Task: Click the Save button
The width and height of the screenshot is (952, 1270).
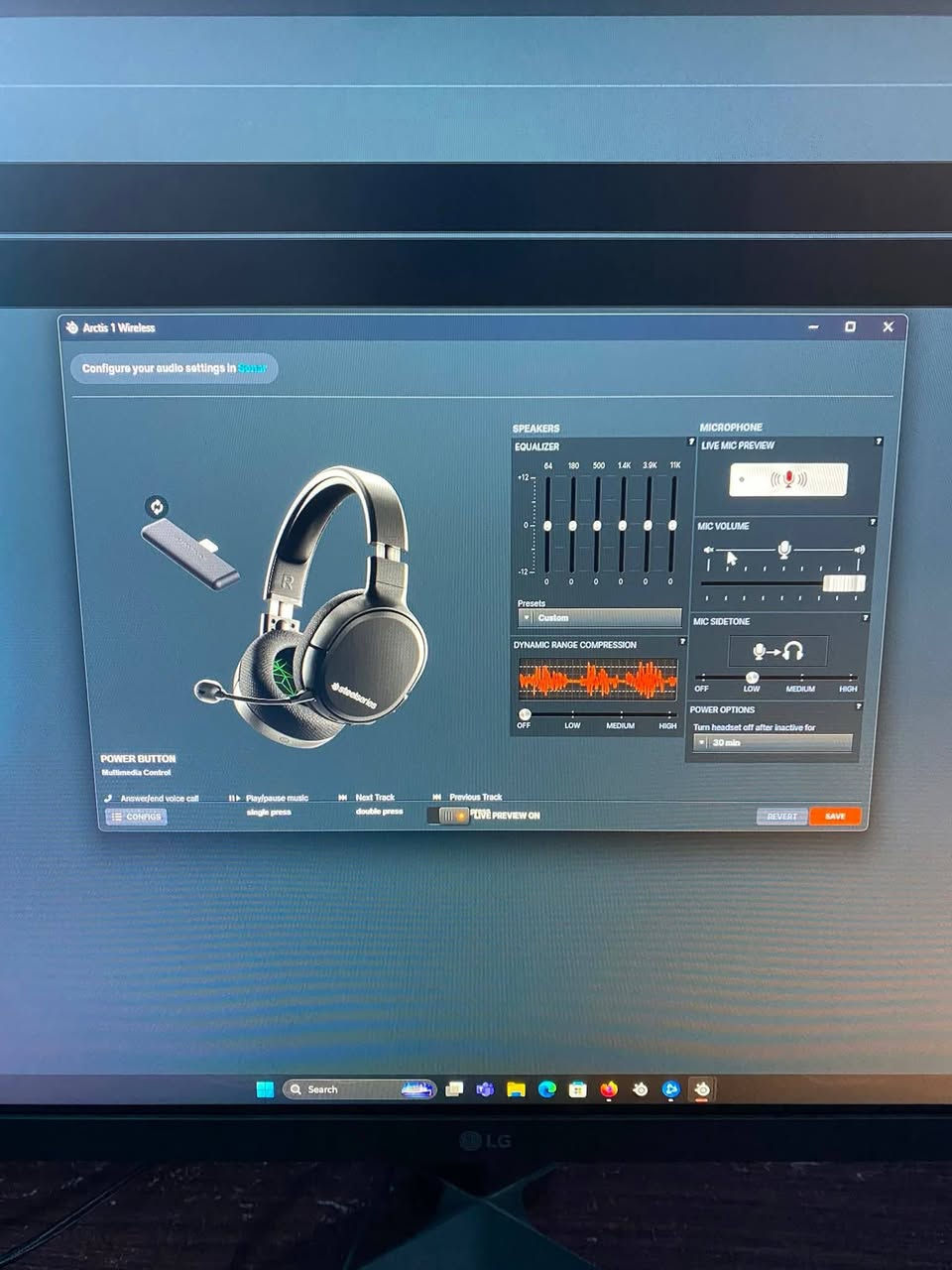Action: point(835,817)
